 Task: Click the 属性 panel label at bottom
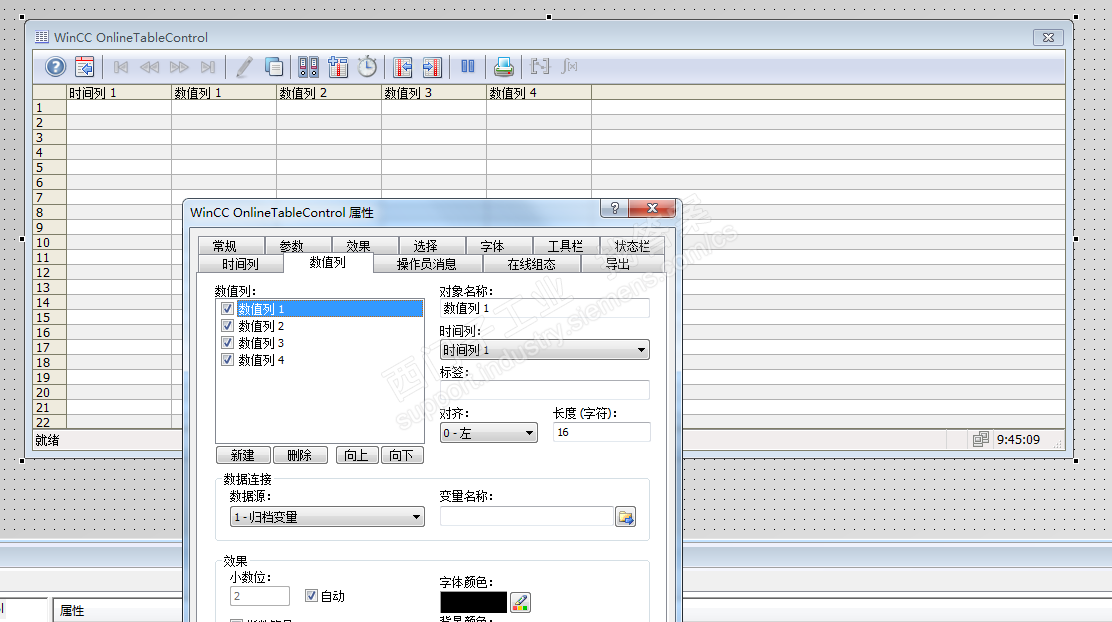[x=72, y=611]
